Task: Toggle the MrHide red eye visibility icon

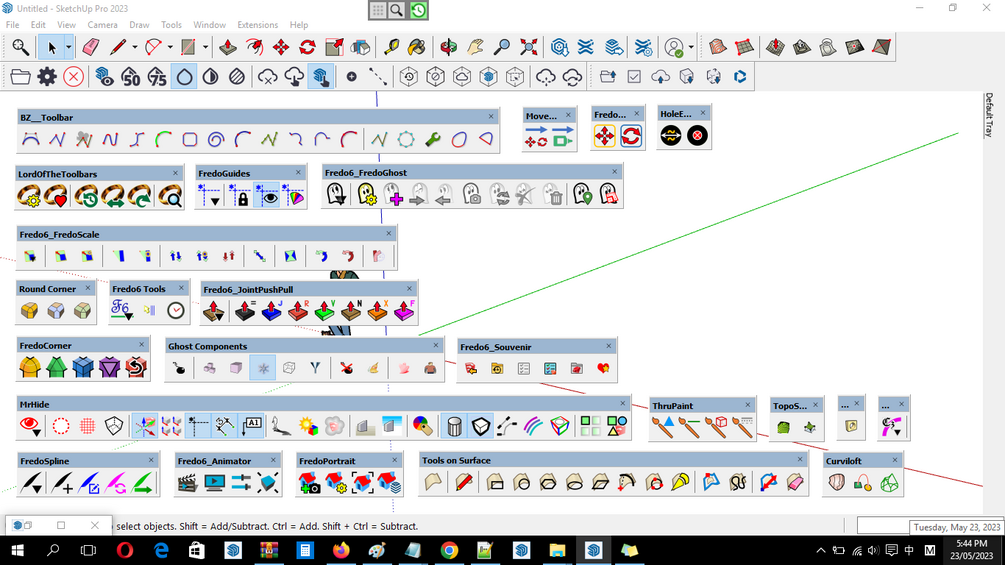Action: tap(28, 425)
